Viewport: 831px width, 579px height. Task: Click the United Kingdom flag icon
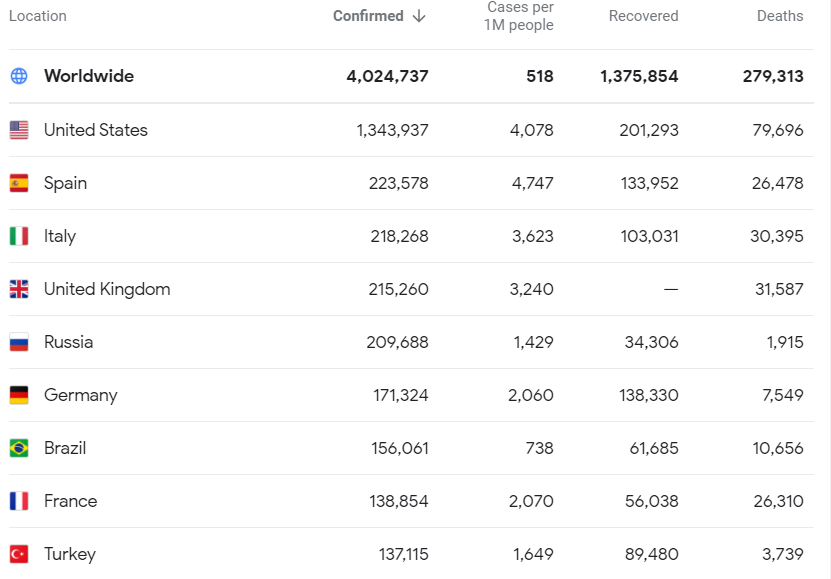(x=19, y=289)
